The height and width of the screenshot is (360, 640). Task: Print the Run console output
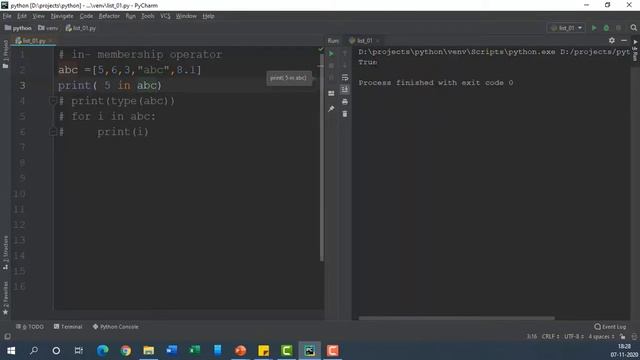(x=345, y=102)
